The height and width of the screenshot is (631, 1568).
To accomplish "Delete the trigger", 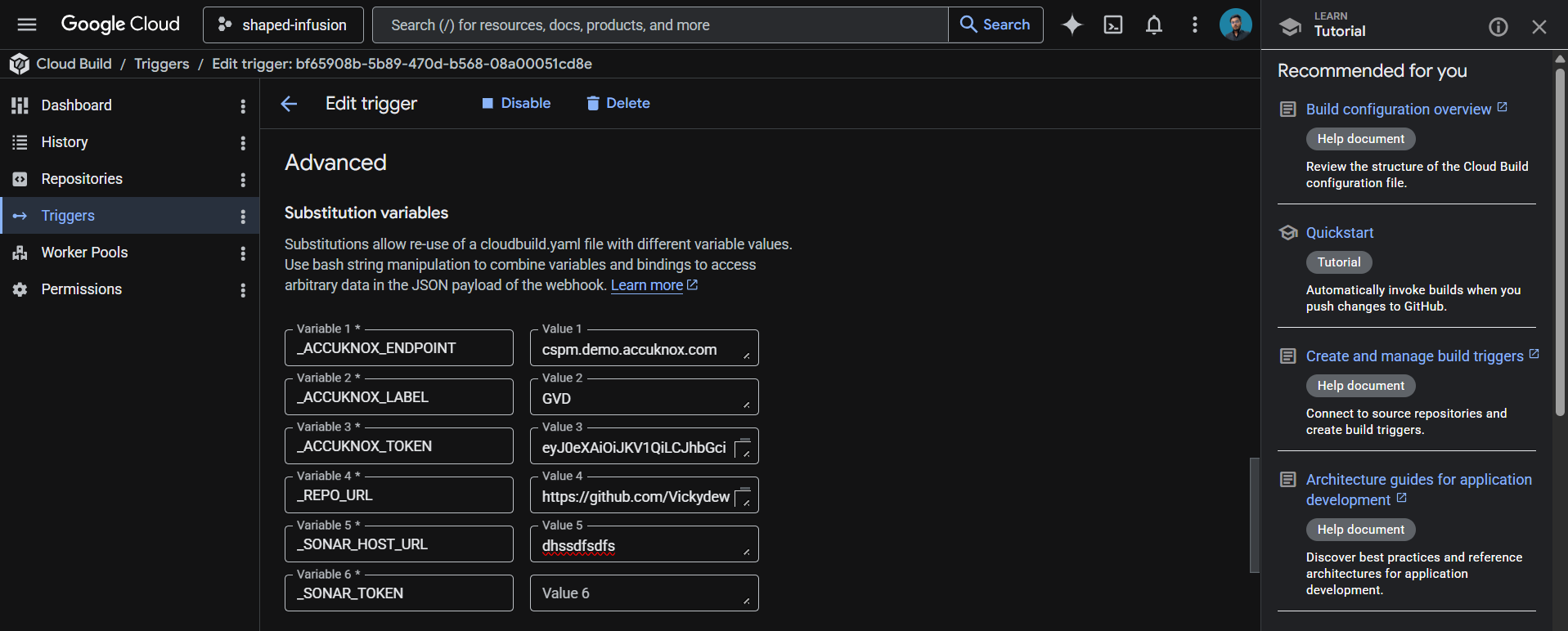I will point(618,103).
